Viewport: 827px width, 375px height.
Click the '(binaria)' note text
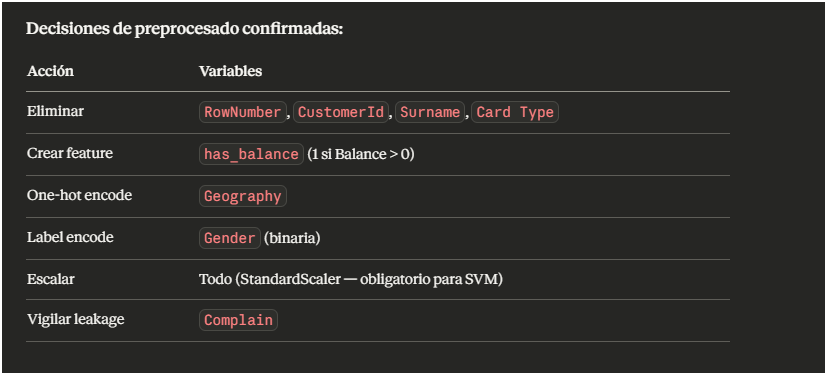[x=292, y=238]
